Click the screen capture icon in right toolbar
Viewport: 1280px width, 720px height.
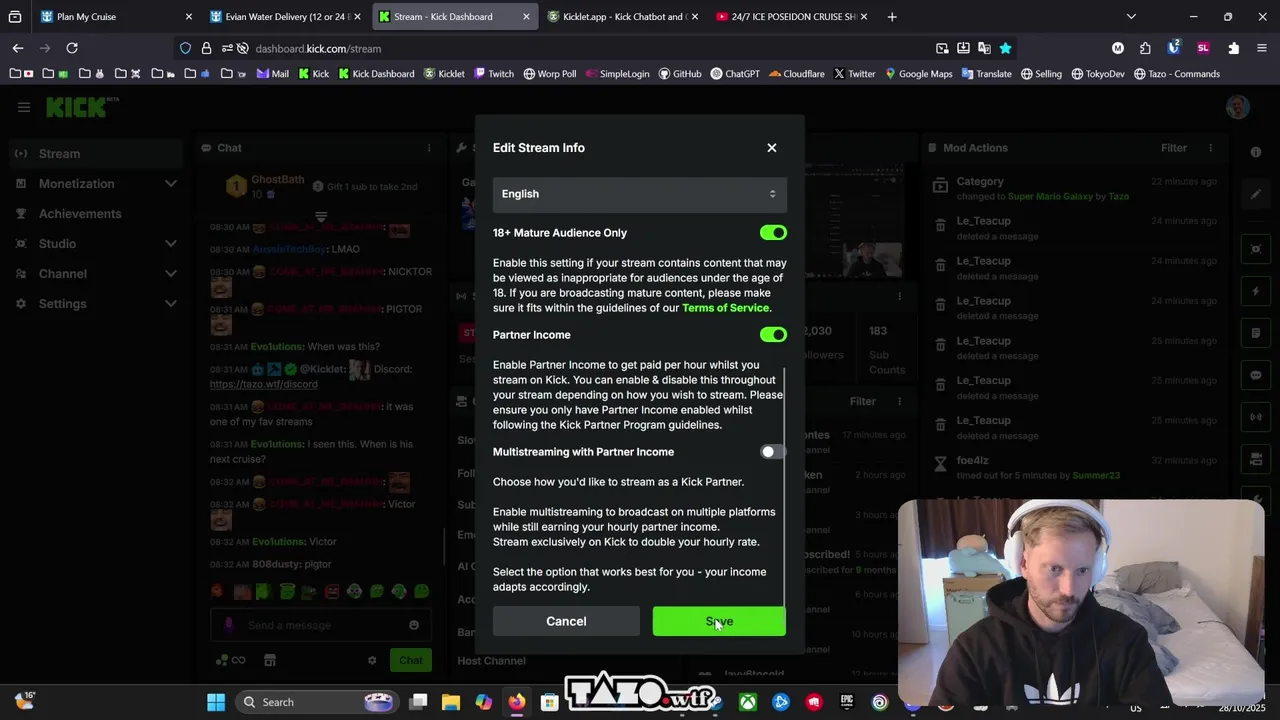point(1256,249)
